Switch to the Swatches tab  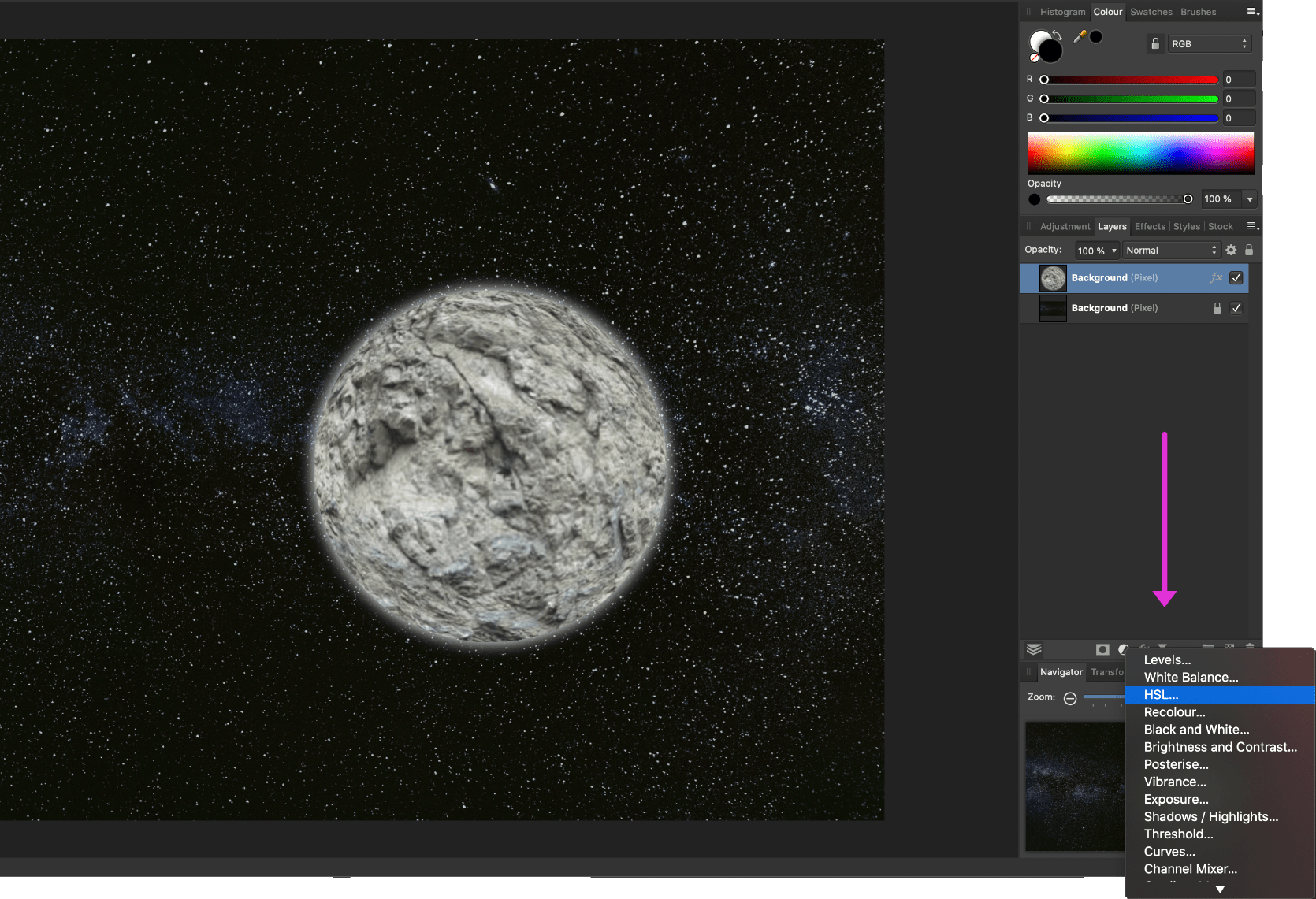click(1151, 12)
